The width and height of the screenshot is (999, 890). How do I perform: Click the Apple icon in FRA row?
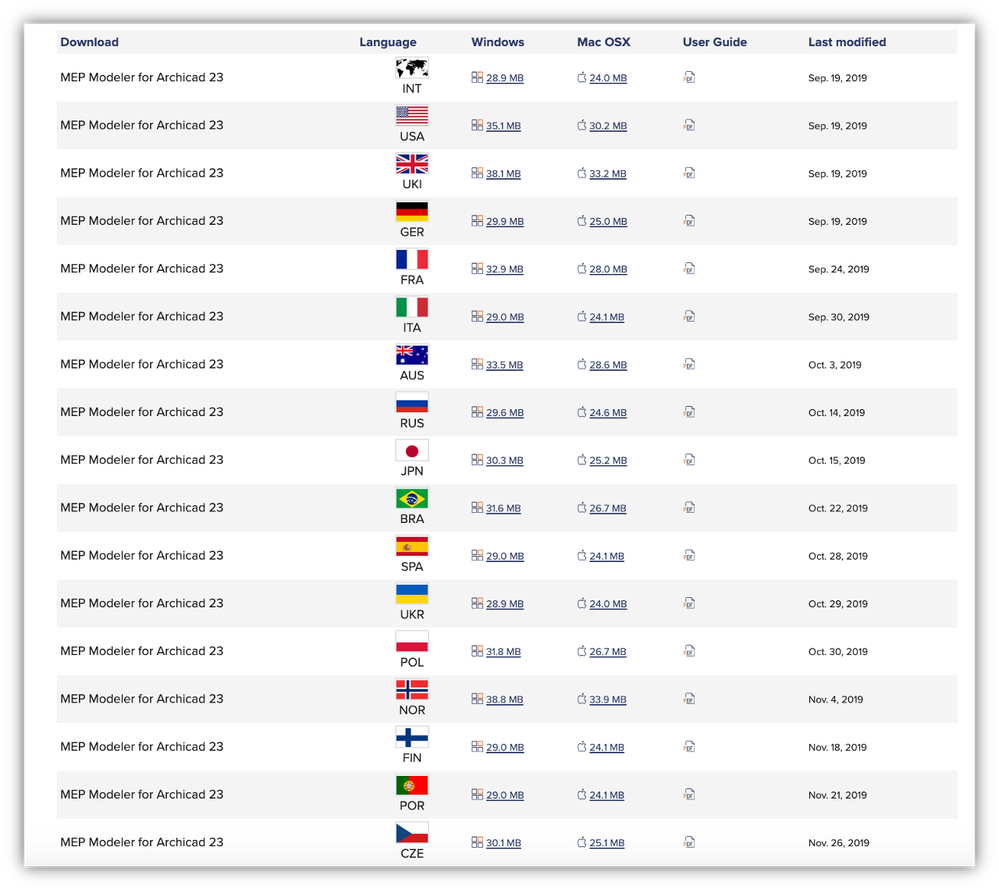point(582,269)
